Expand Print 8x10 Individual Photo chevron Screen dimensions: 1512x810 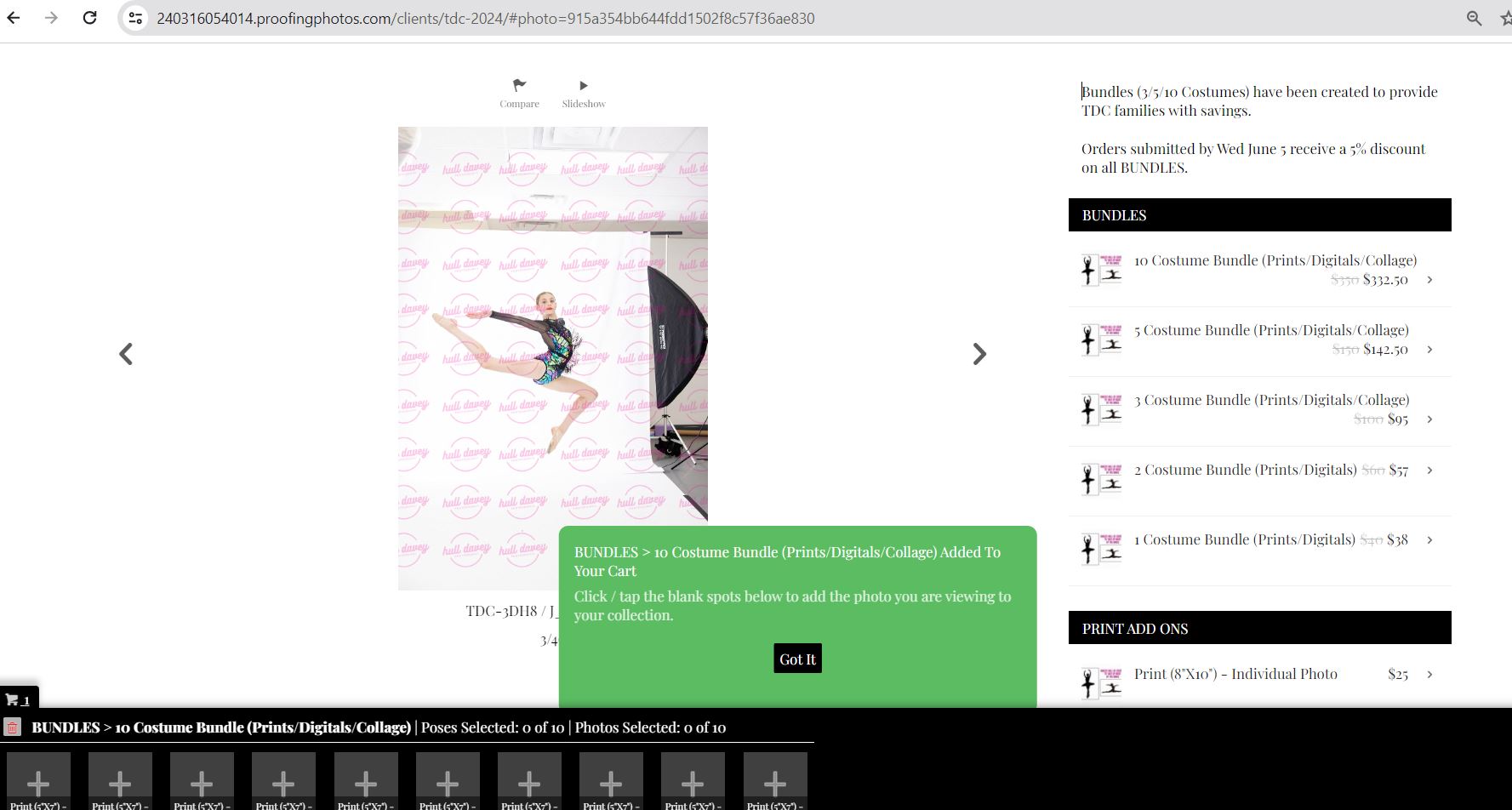(1429, 675)
